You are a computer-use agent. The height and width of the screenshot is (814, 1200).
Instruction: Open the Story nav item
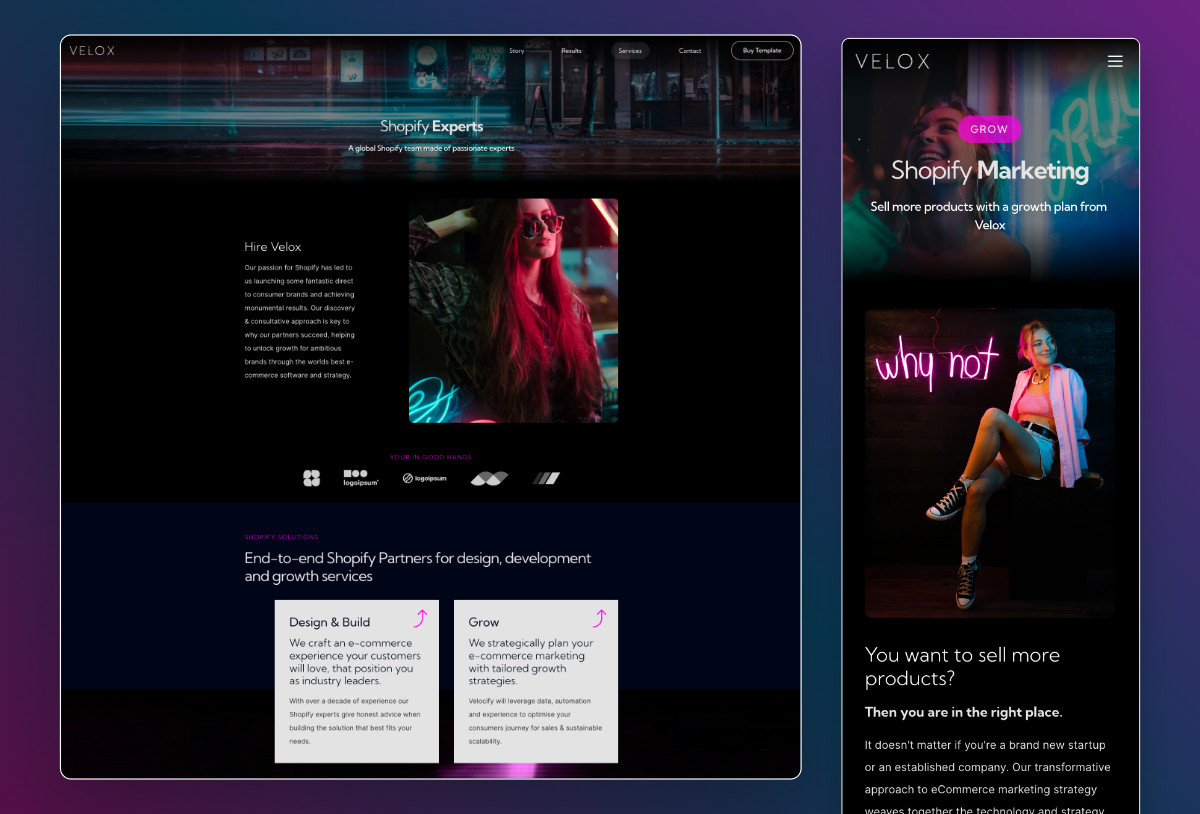516,51
